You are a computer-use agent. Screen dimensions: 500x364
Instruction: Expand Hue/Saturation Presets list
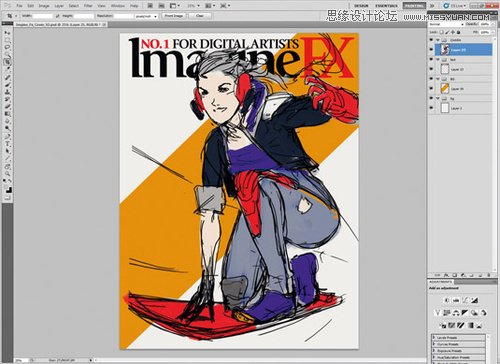point(434,357)
